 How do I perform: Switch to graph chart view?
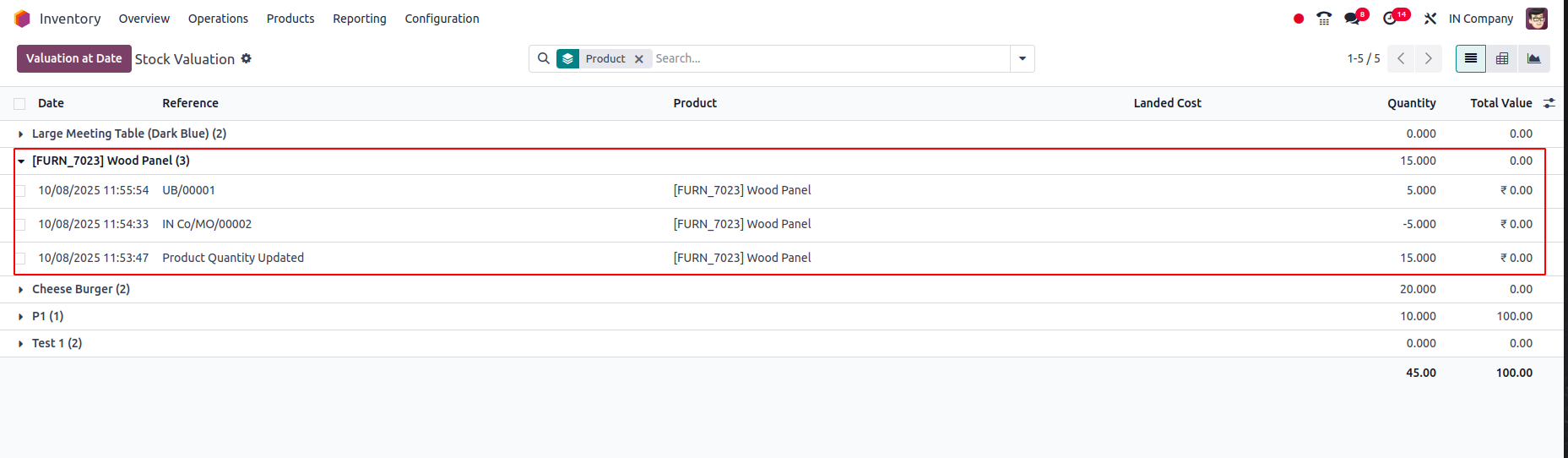tap(1533, 58)
